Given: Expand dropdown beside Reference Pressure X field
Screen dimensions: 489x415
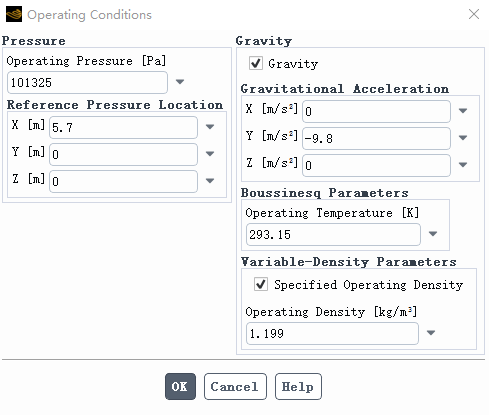Looking at the screenshot, I should pyautogui.click(x=210, y=127).
